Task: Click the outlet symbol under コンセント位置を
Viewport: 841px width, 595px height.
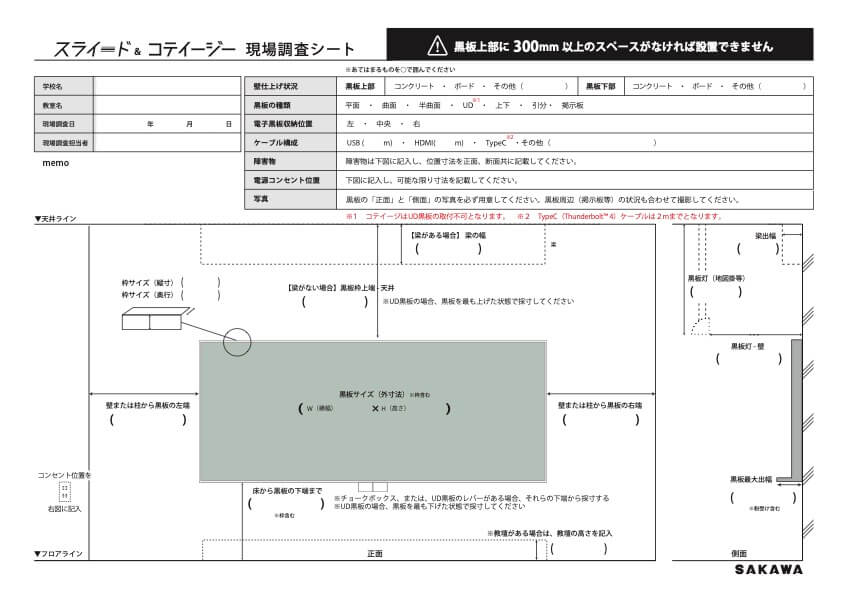Action: coord(64,491)
